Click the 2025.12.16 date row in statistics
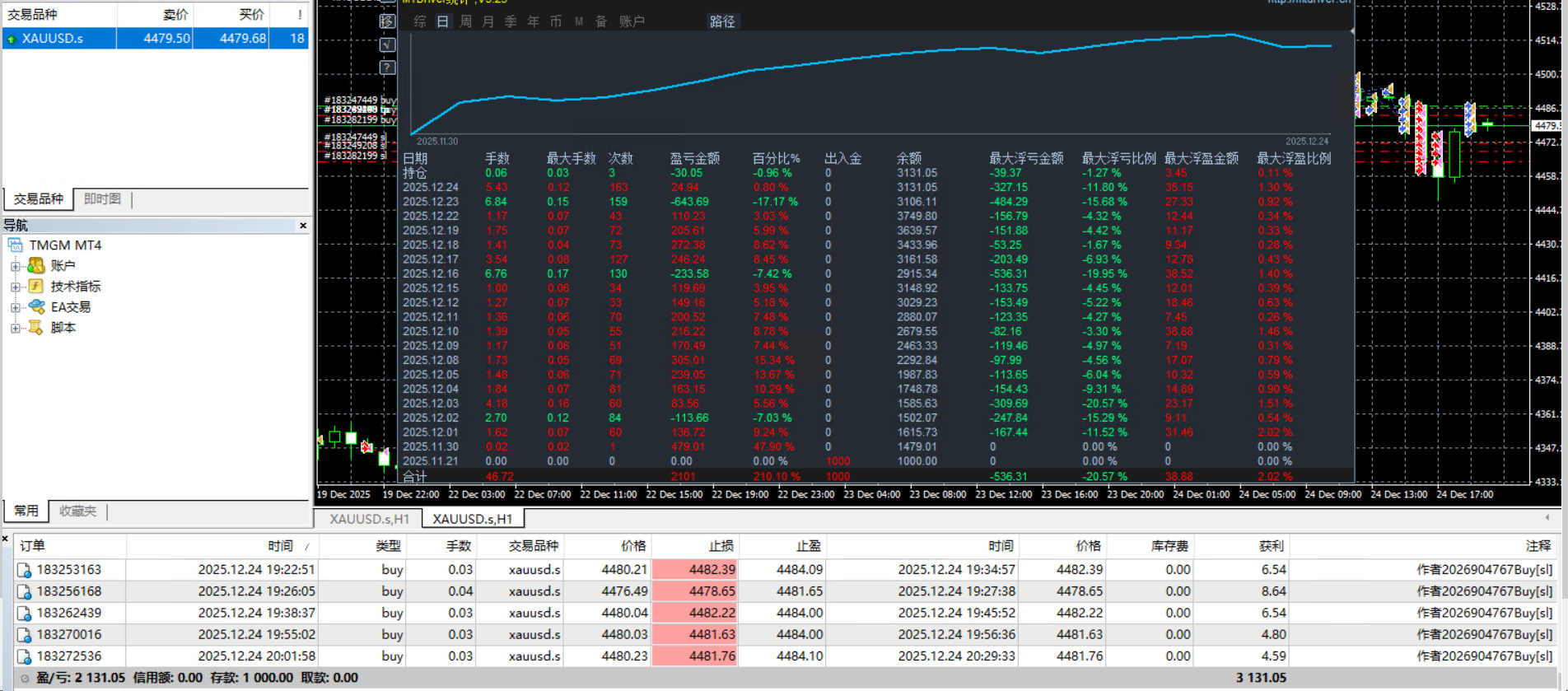This screenshot has width=1568, height=691. pos(431,273)
